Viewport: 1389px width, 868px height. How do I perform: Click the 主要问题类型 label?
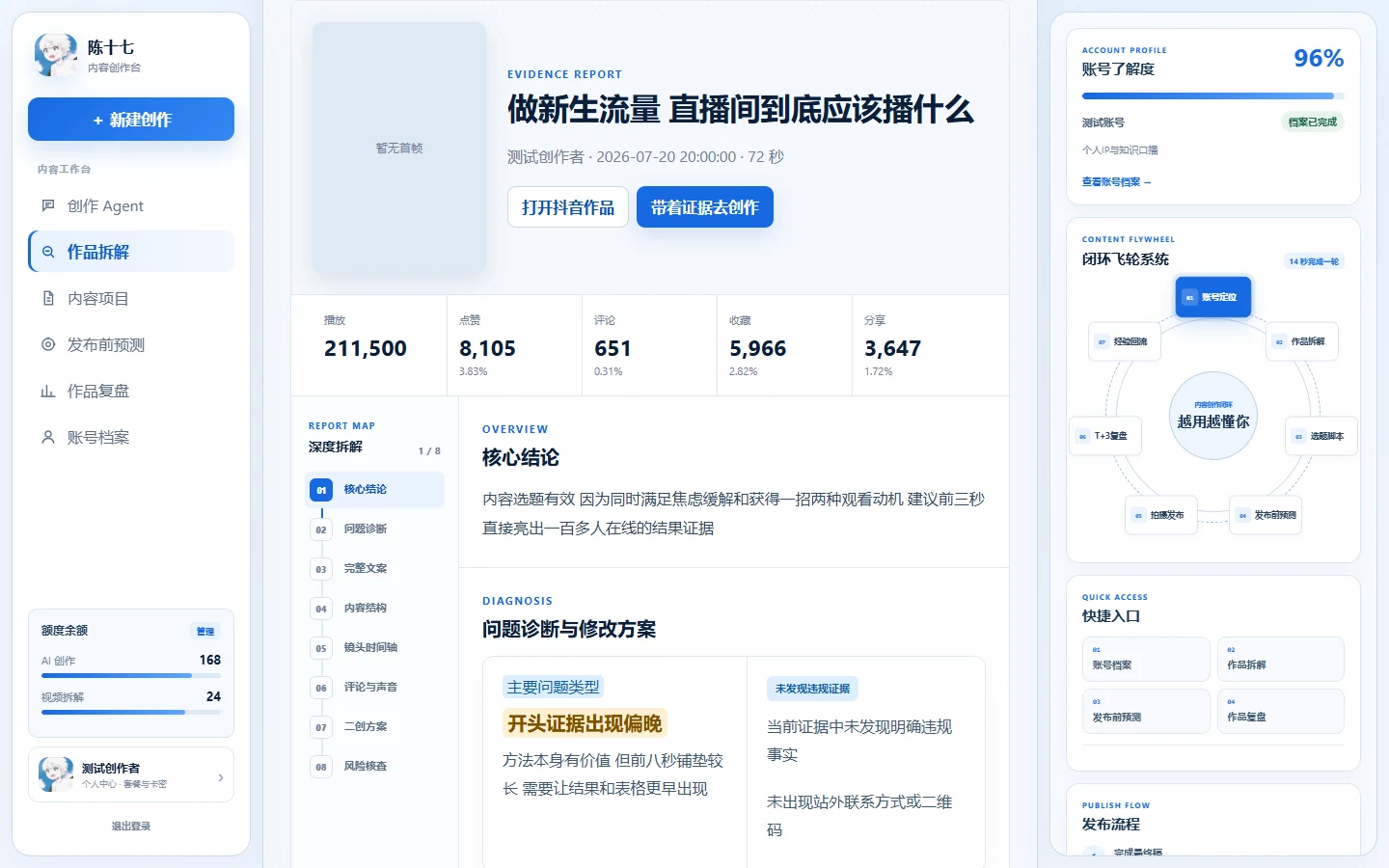554,687
